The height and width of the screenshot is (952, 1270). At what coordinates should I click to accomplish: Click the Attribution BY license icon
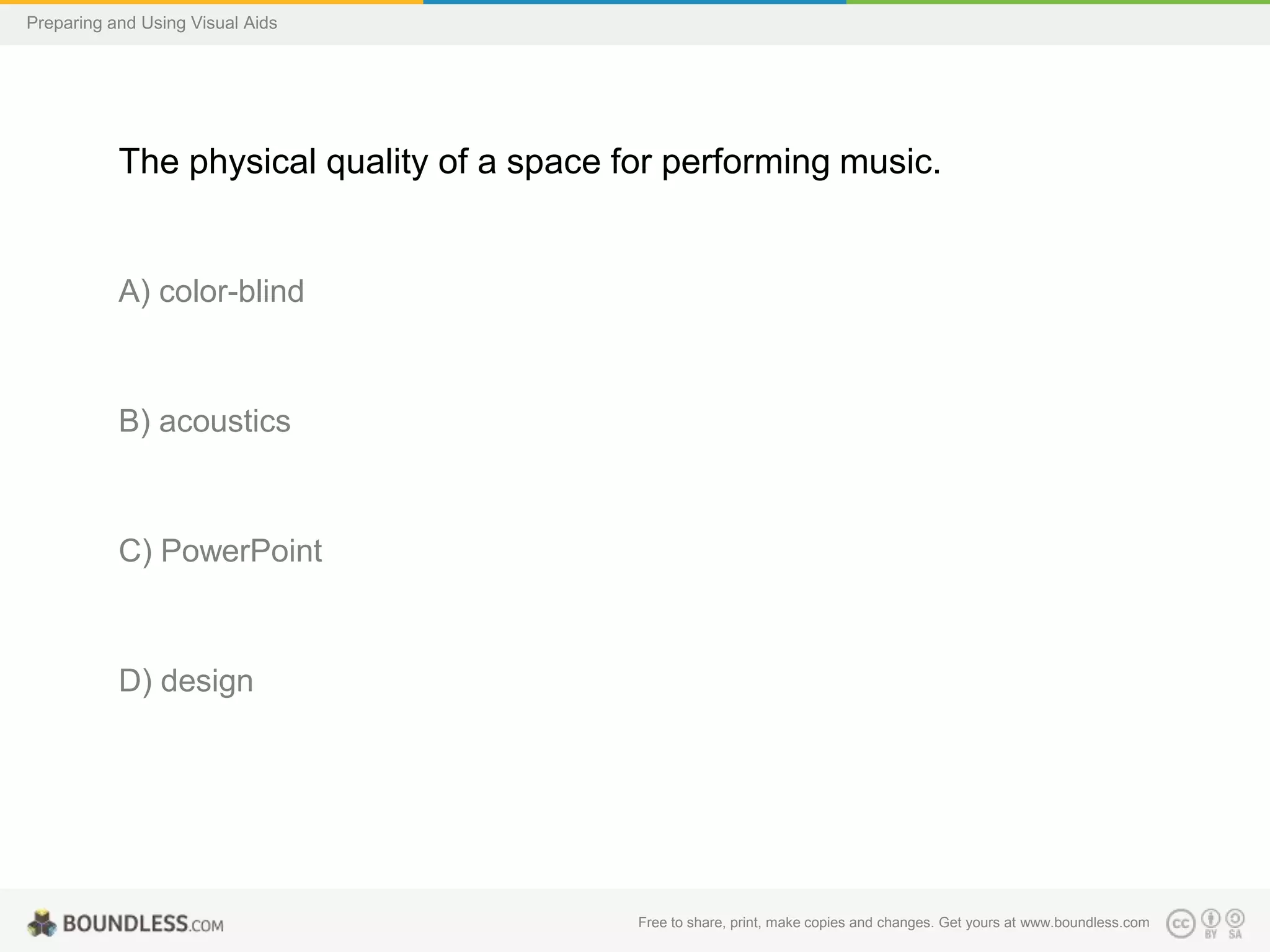tap(1210, 923)
